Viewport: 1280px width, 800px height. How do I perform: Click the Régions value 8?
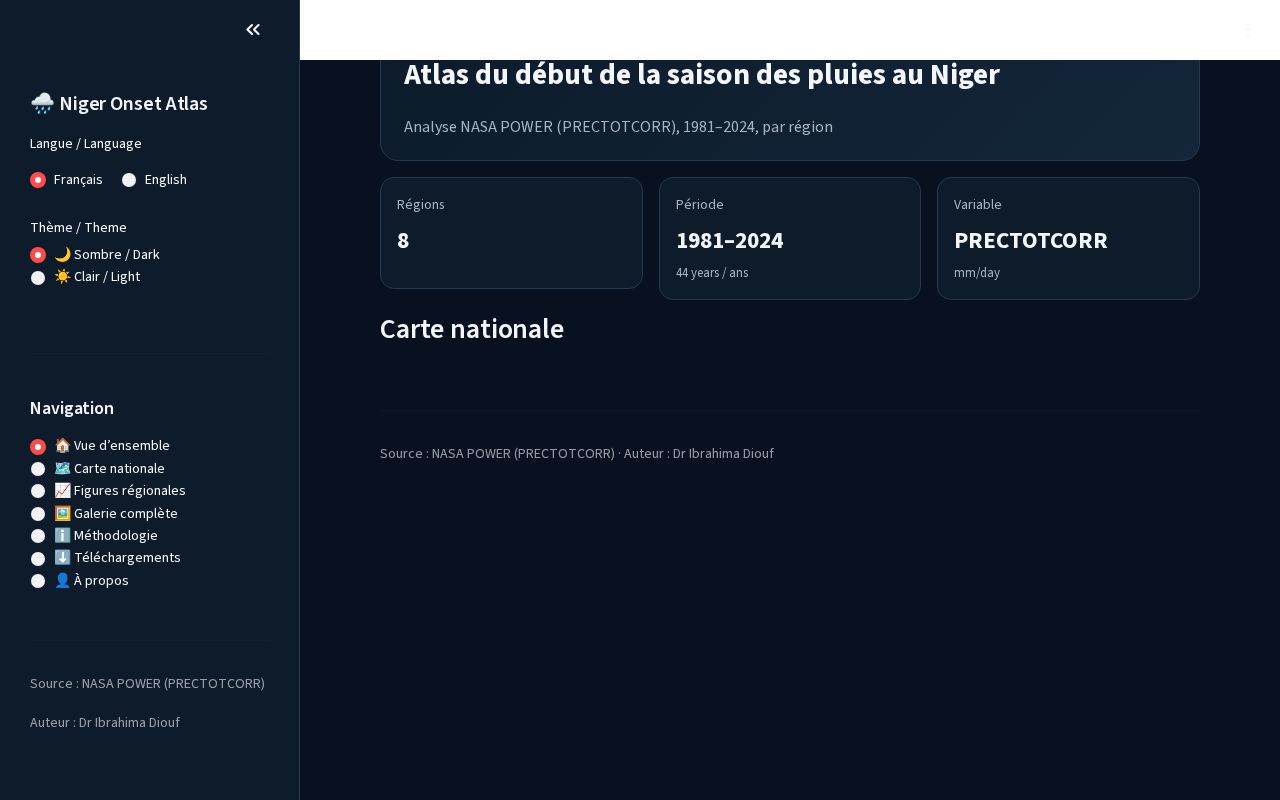(403, 241)
